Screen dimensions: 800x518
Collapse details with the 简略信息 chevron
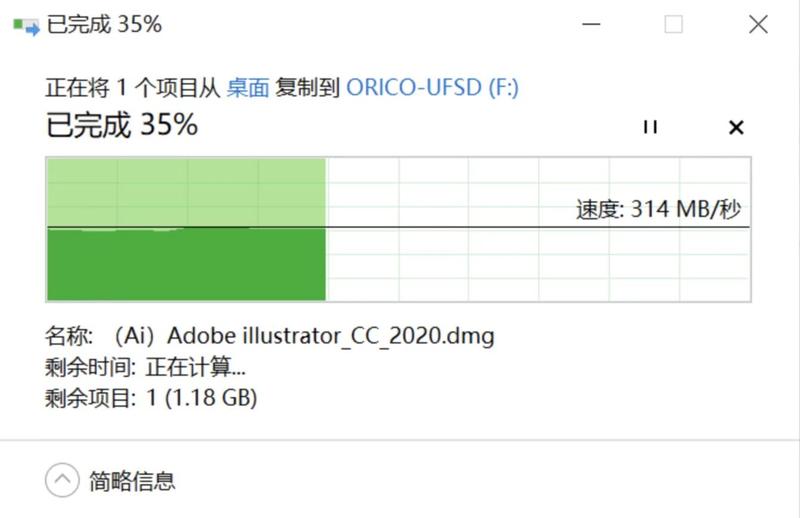[62, 480]
